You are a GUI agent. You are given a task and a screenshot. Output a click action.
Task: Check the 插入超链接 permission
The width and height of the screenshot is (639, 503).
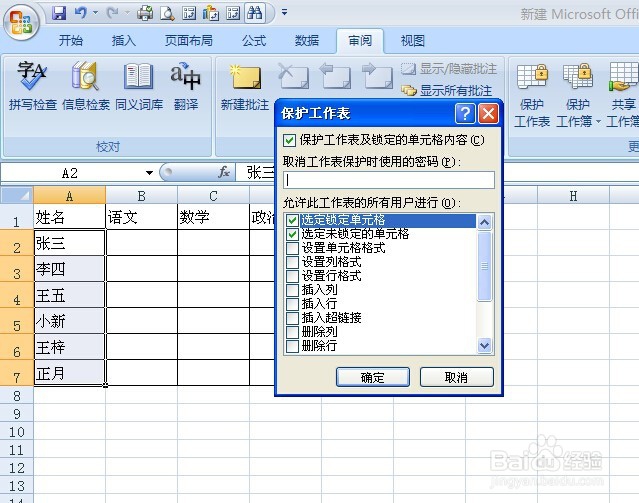coord(292,318)
